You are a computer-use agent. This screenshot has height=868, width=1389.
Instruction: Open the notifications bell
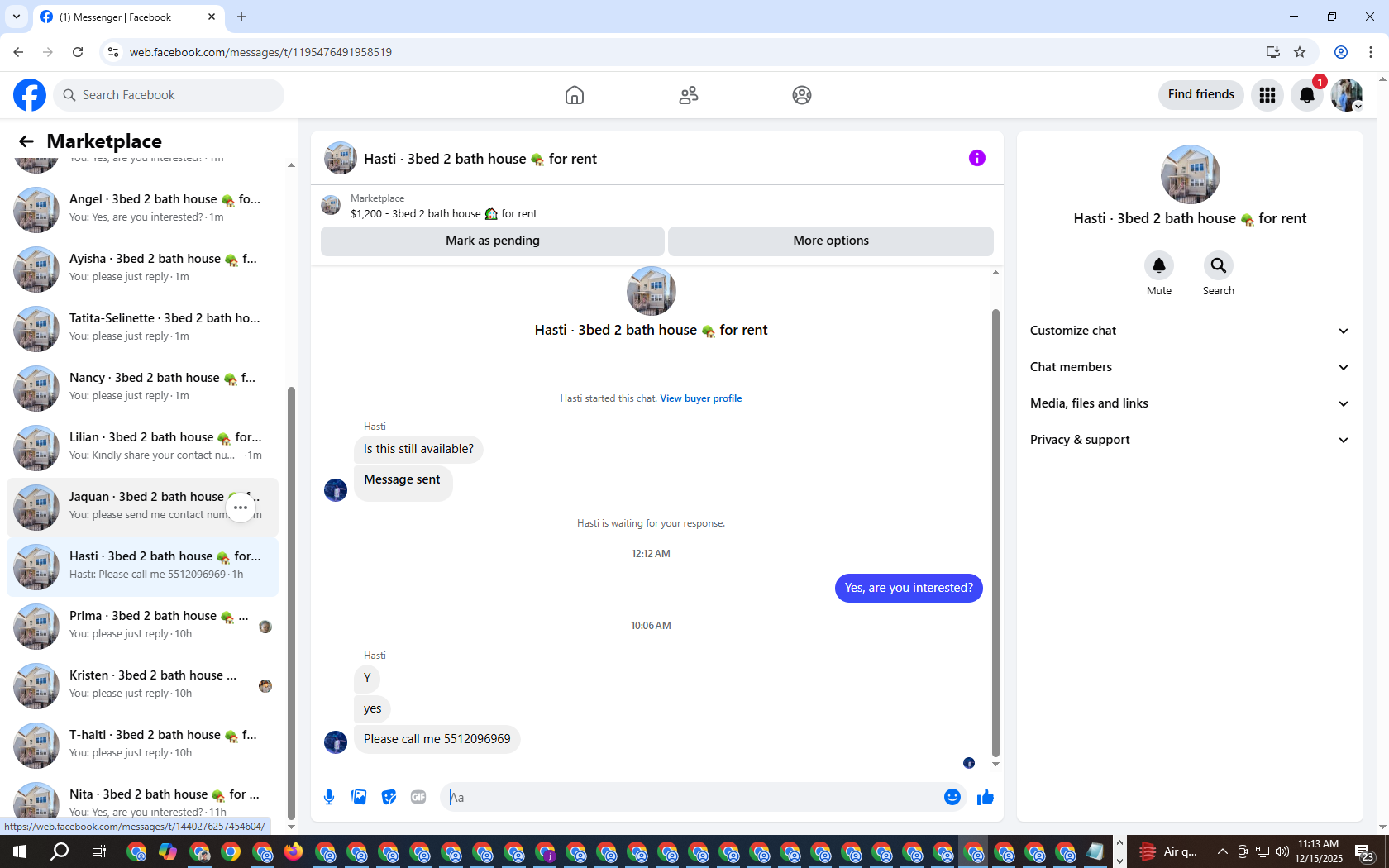click(x=1307, y=95)
